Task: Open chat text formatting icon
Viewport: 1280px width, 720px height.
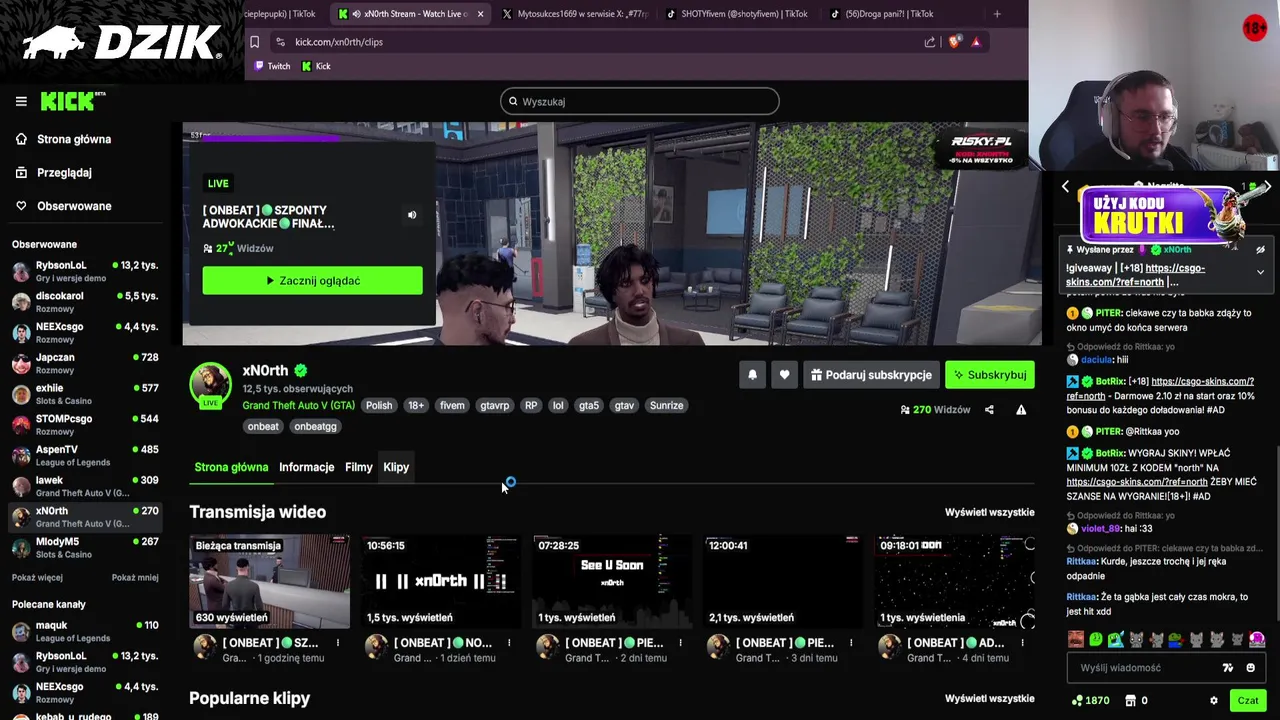Action: [1228, 668]
